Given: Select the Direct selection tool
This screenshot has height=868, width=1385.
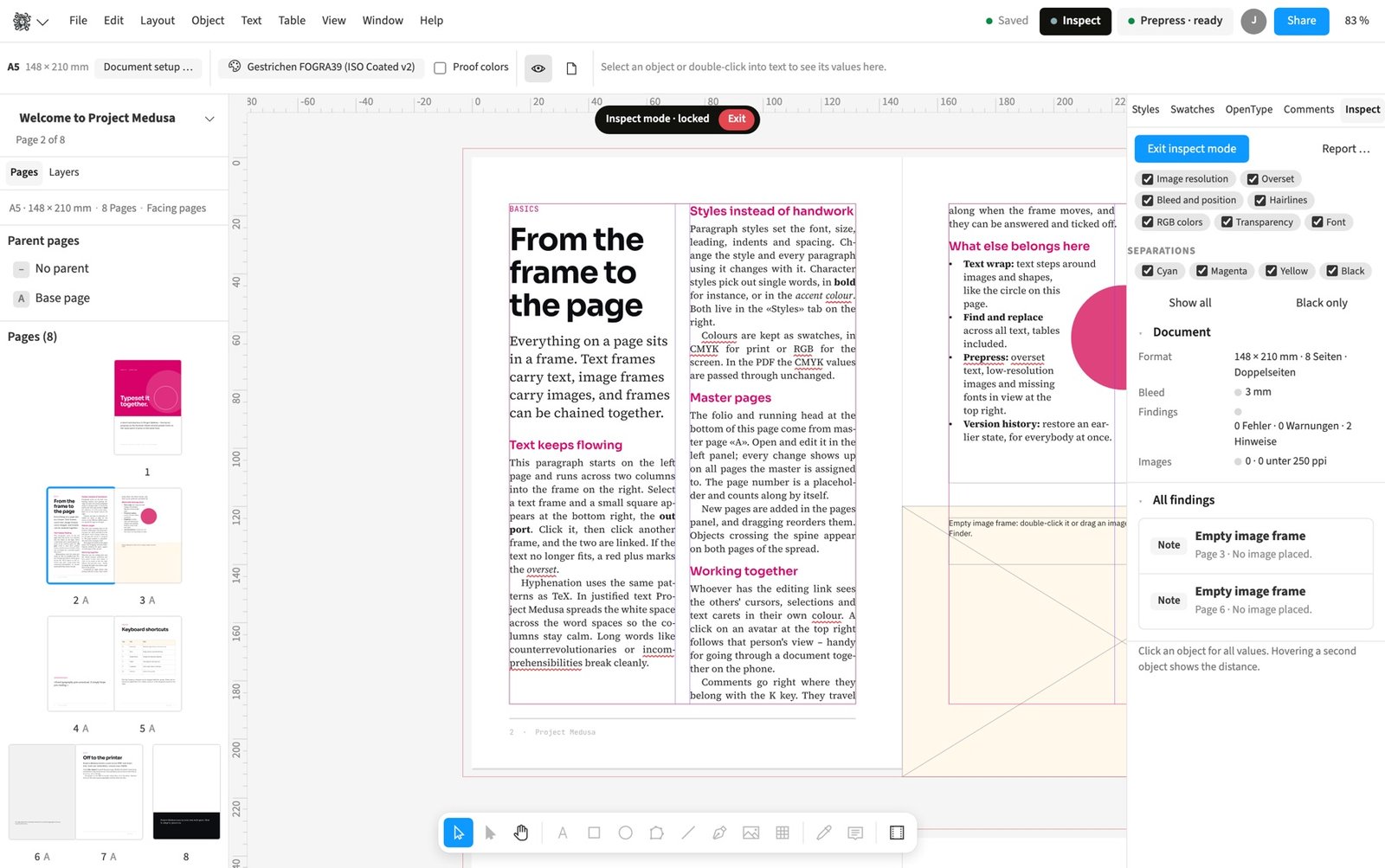Looking at the screenshot, I should (x=490, y=833).
